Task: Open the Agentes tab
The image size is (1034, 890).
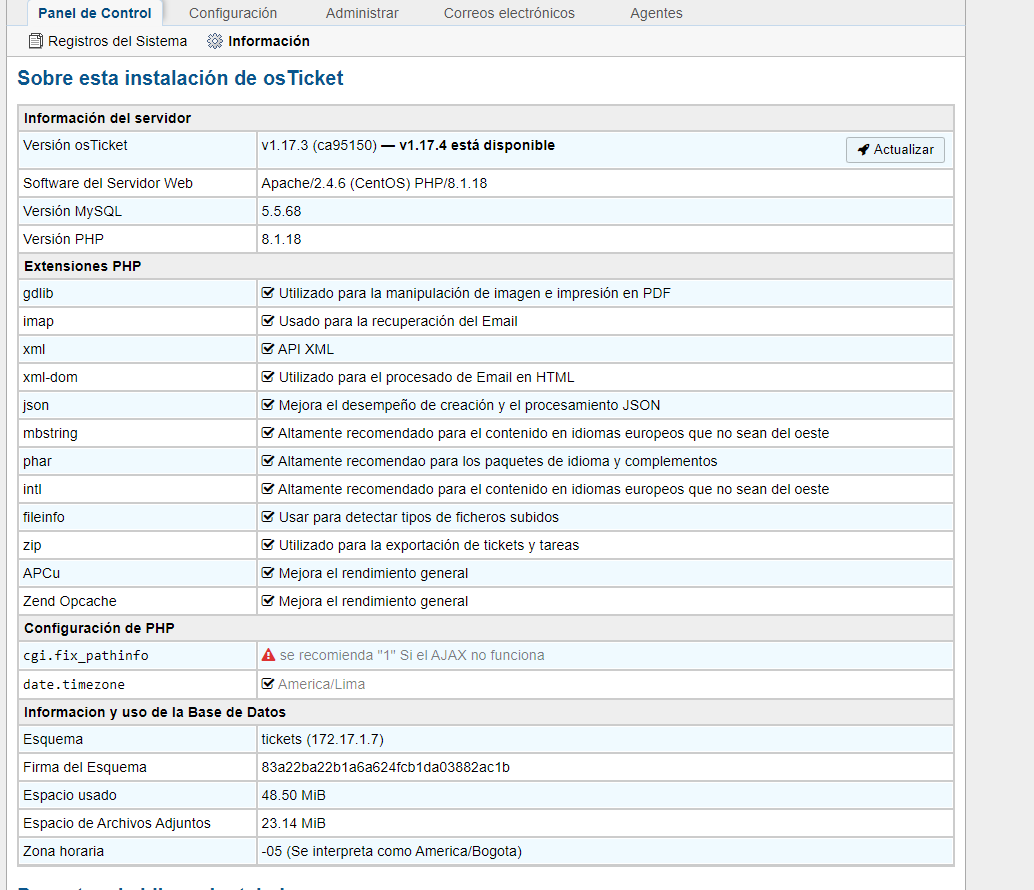Action: point(656,13)
